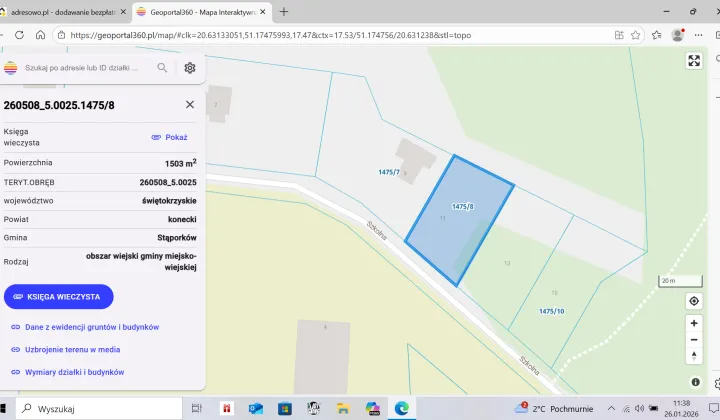The image size is (720, 420).
Task: Open favorites list icon
Action: pos(657,35)
